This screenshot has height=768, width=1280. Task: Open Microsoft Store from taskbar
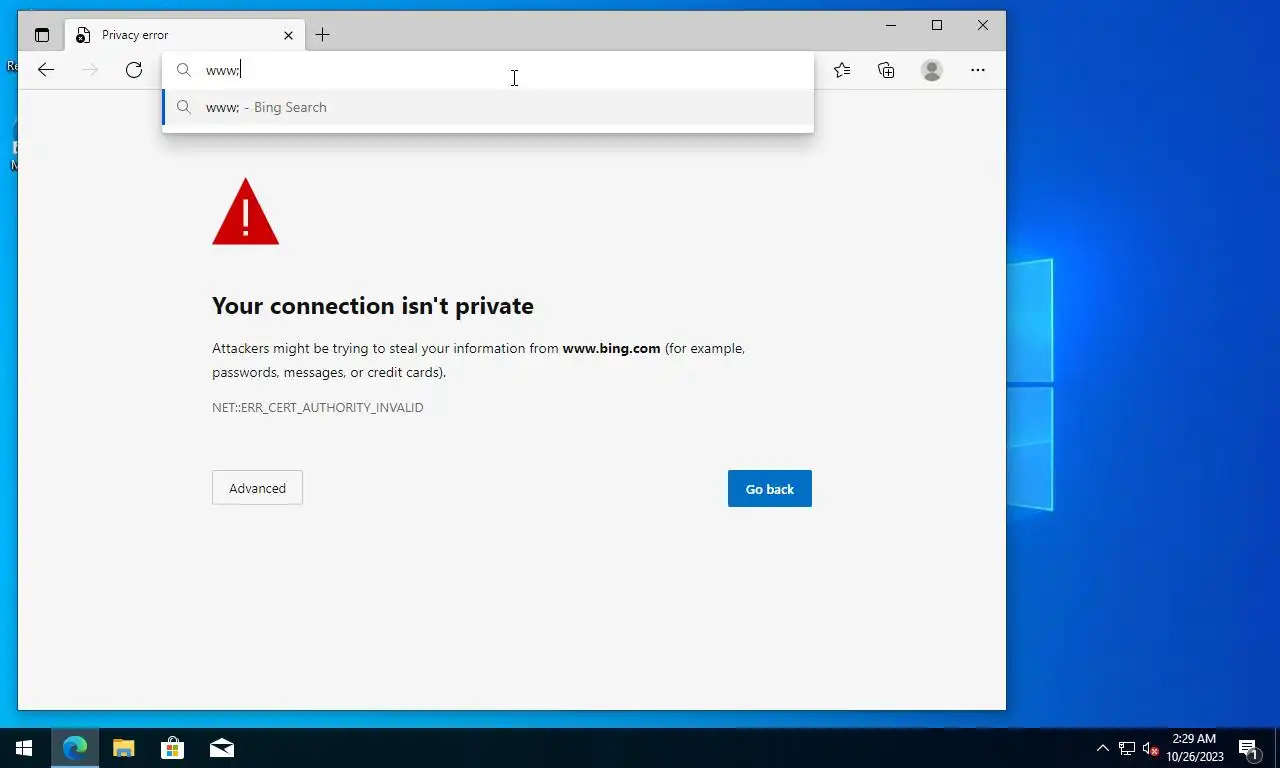pyautogui.click(x=173, y=748)
